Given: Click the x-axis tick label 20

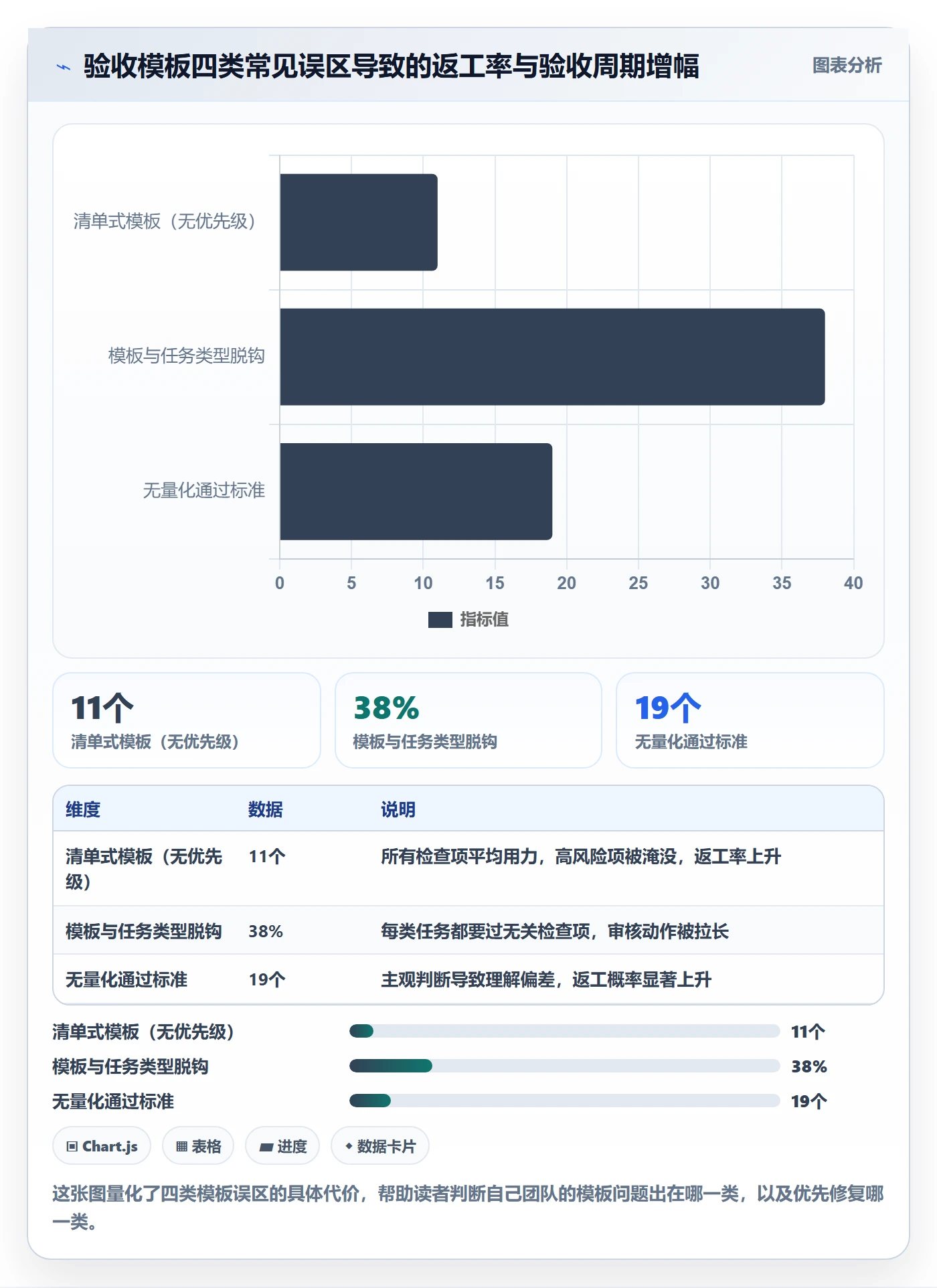Looking at the screenshot, I should 566,583.
